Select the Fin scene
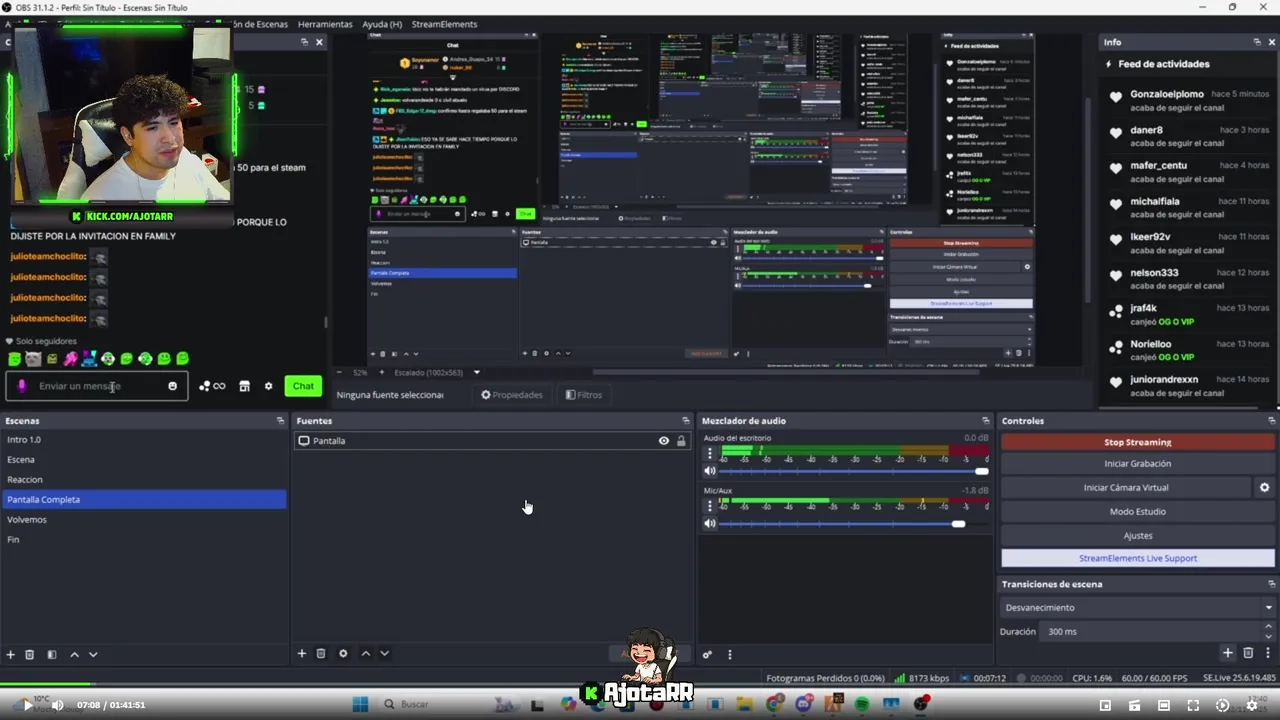Viewport: 1280px width, 720px height. (144, 540)
